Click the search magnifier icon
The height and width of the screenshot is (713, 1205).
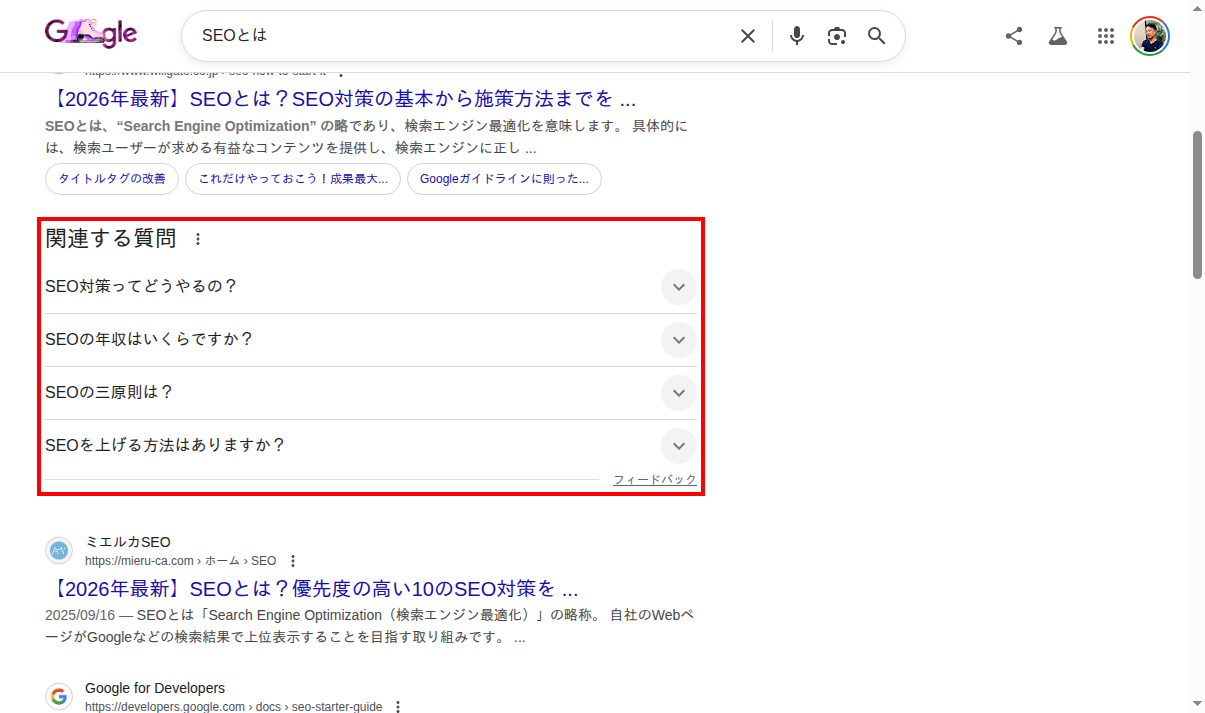point(876,35)
